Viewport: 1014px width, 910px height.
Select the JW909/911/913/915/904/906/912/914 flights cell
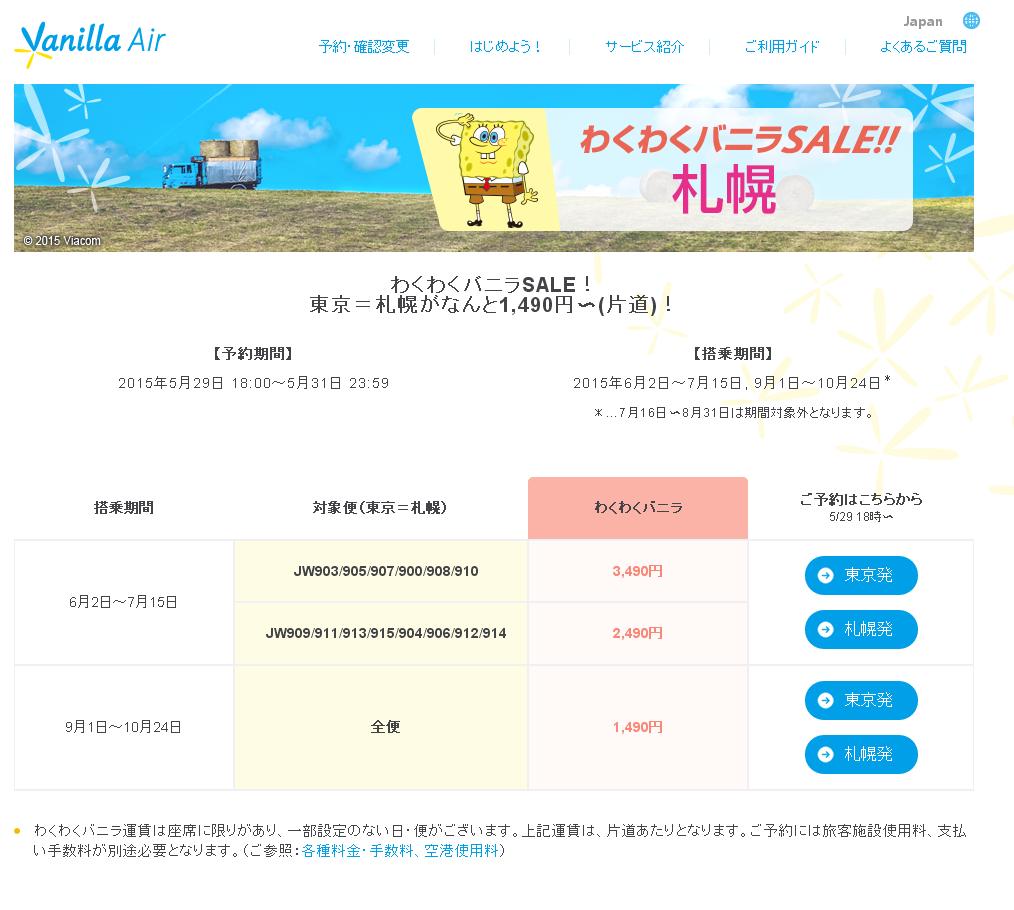(x=381, y=633)
